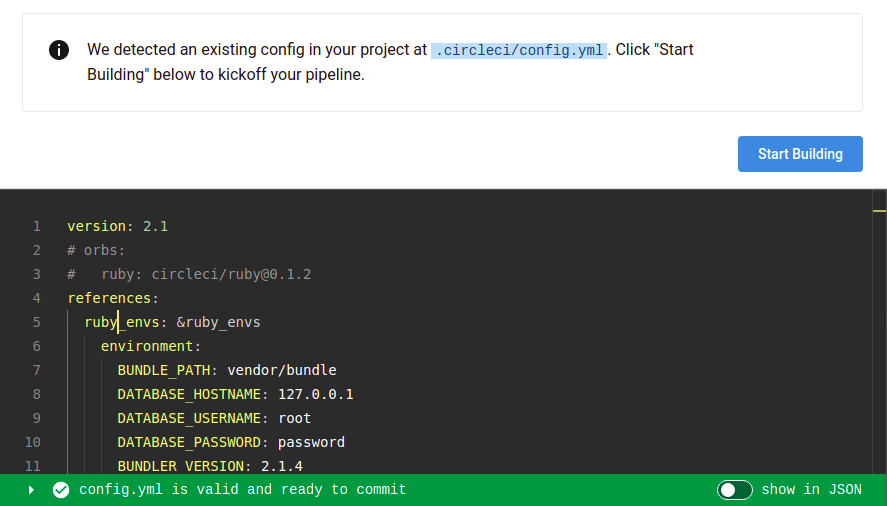Click the "show in JSON" label
The height and width of the screenshot is (506, 887).
tap(811, 490)
